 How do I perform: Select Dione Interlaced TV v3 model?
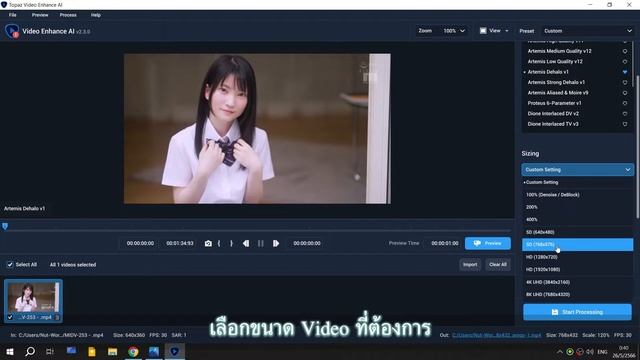(x=553, y=124)
